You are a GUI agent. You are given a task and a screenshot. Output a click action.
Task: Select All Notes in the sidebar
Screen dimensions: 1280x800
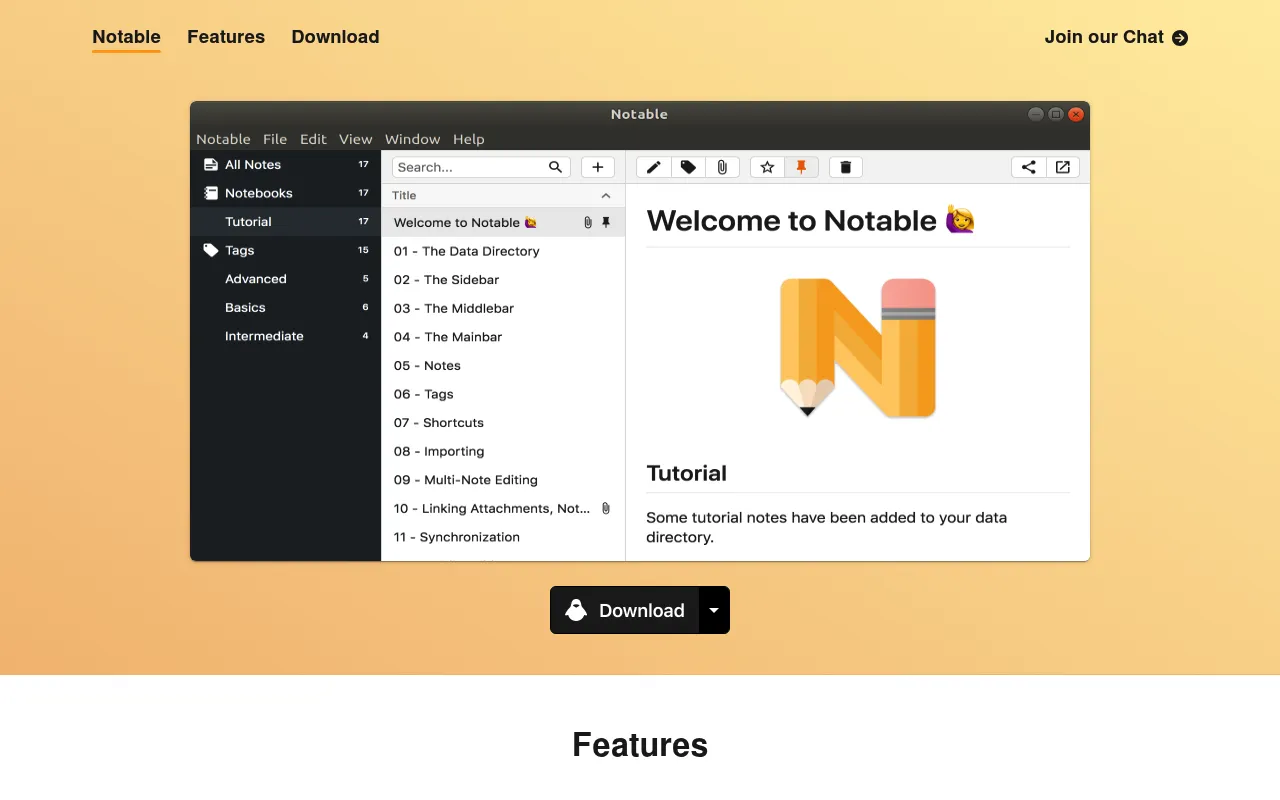tap(286, 164)
